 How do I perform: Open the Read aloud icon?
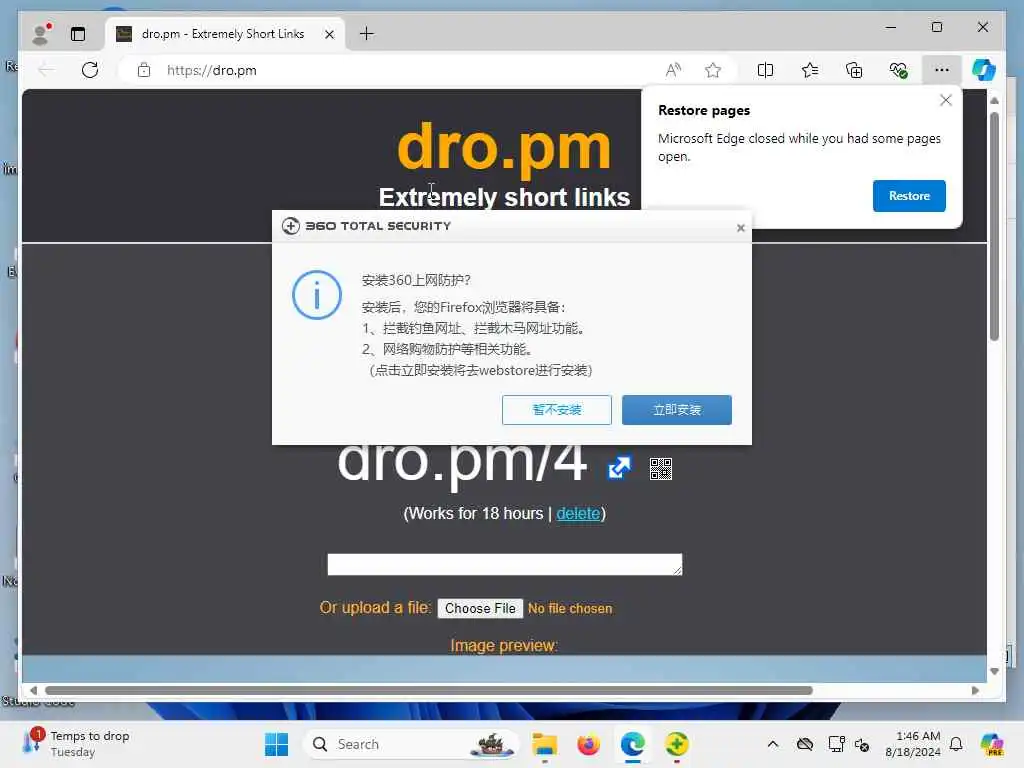click(673, 70)
